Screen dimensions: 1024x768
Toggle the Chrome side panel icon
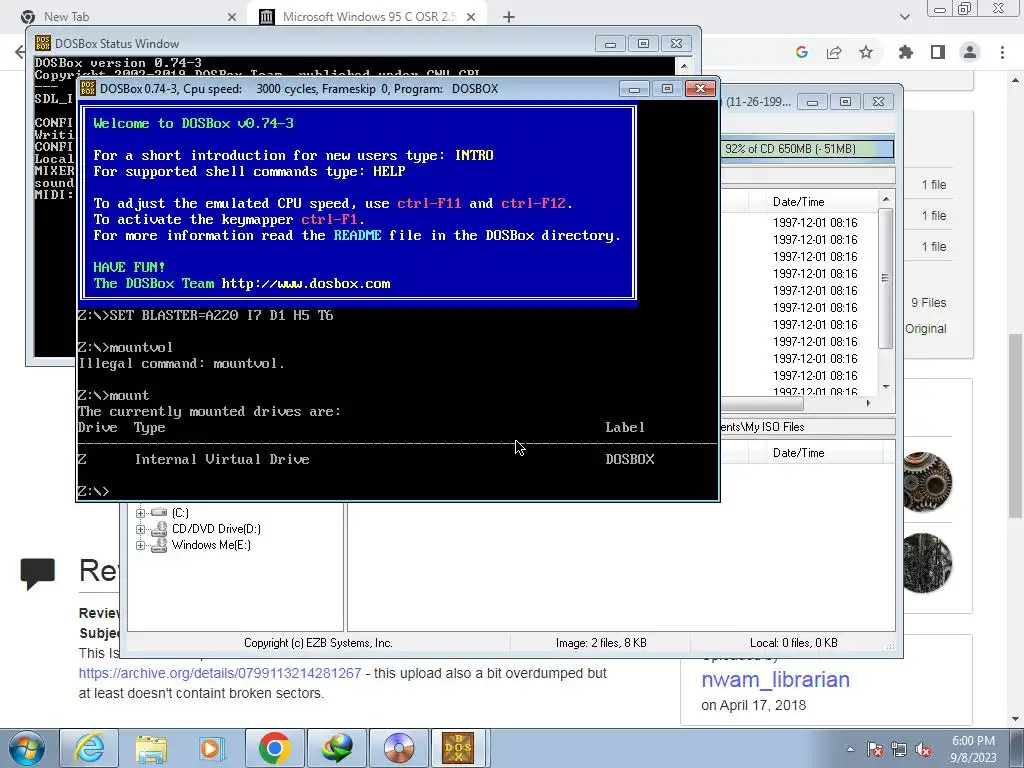(x=938, y=52)
